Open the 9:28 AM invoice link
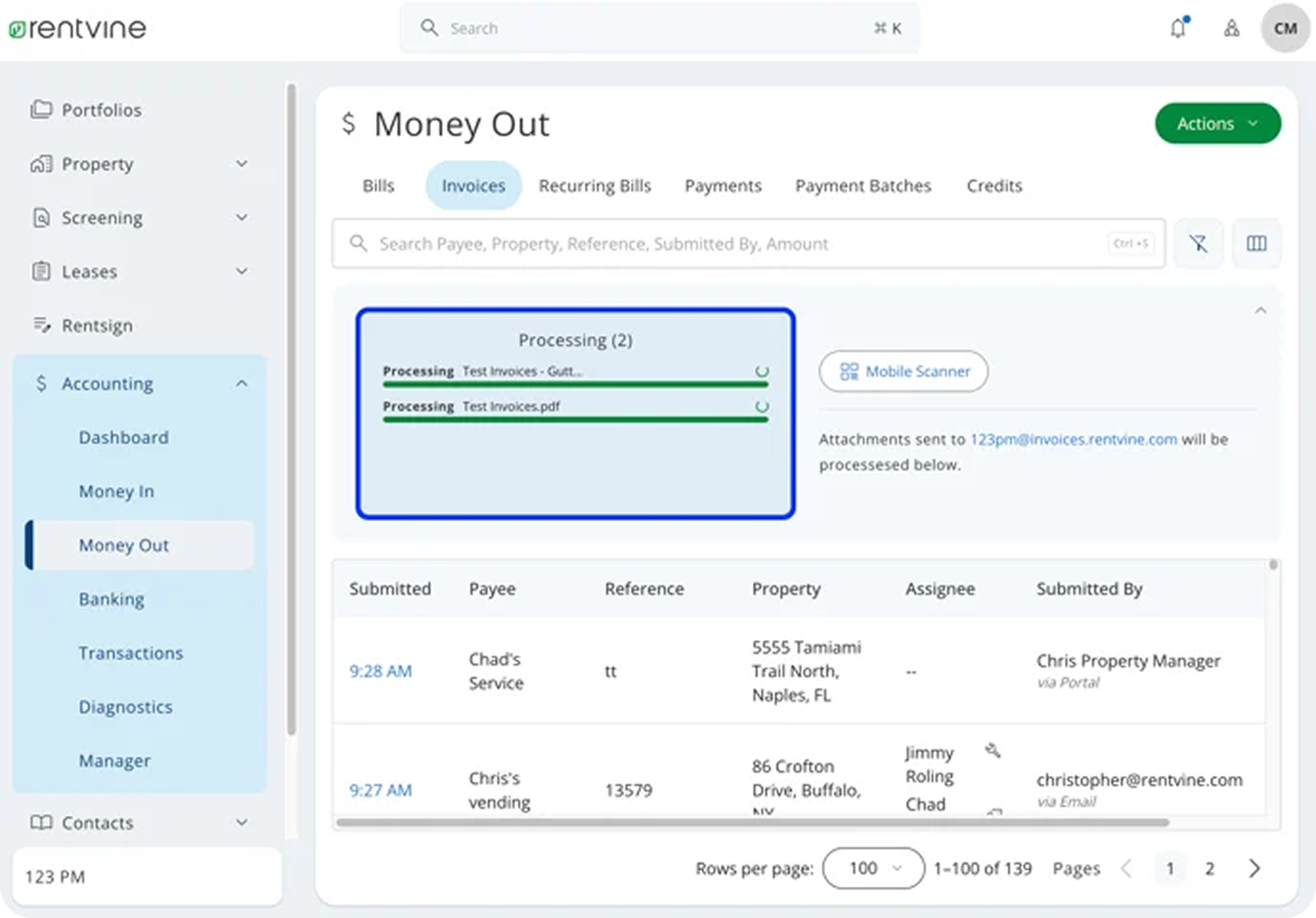The width and height of the screenshot is (1316, 918). pyautogui.click(x=381, y=671)
